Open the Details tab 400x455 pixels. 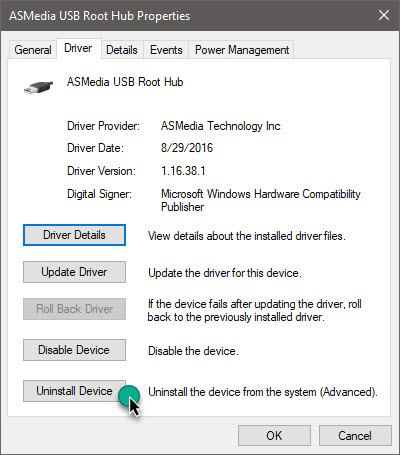coord(122,50)
